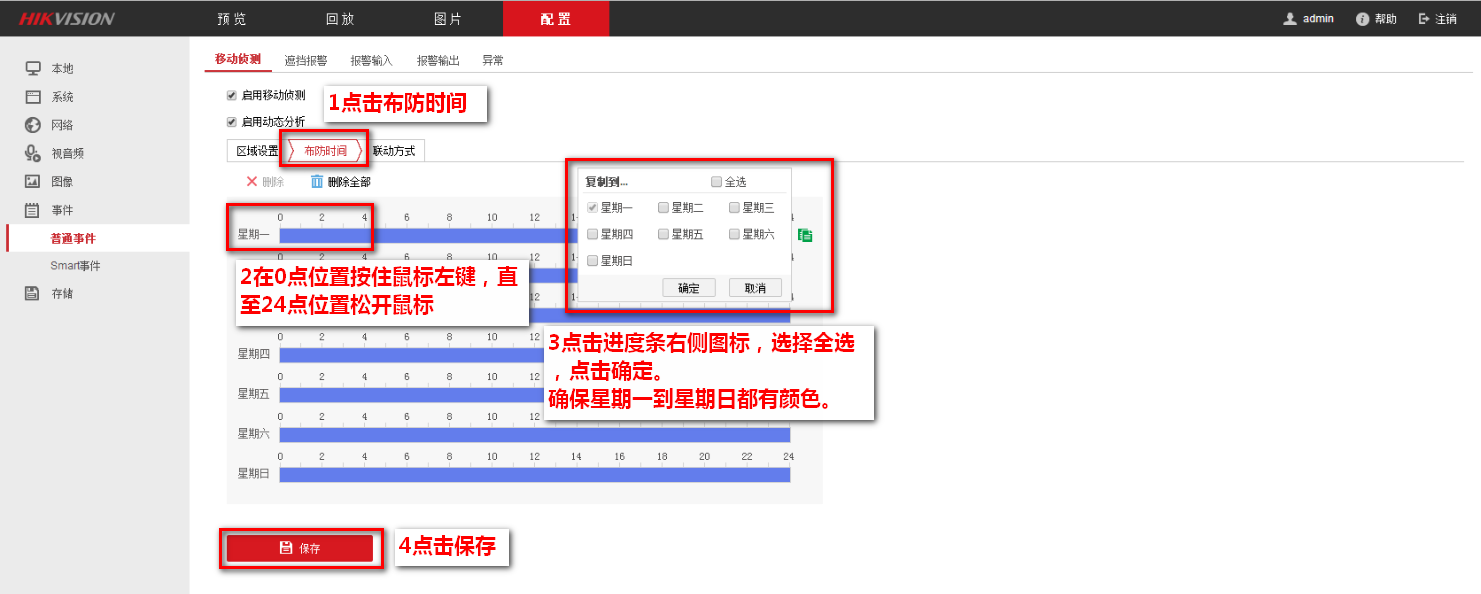Switch to 报警输入 tab
Image resolution: width=1481 pixels, height=594 pixels.
point(372,61)
